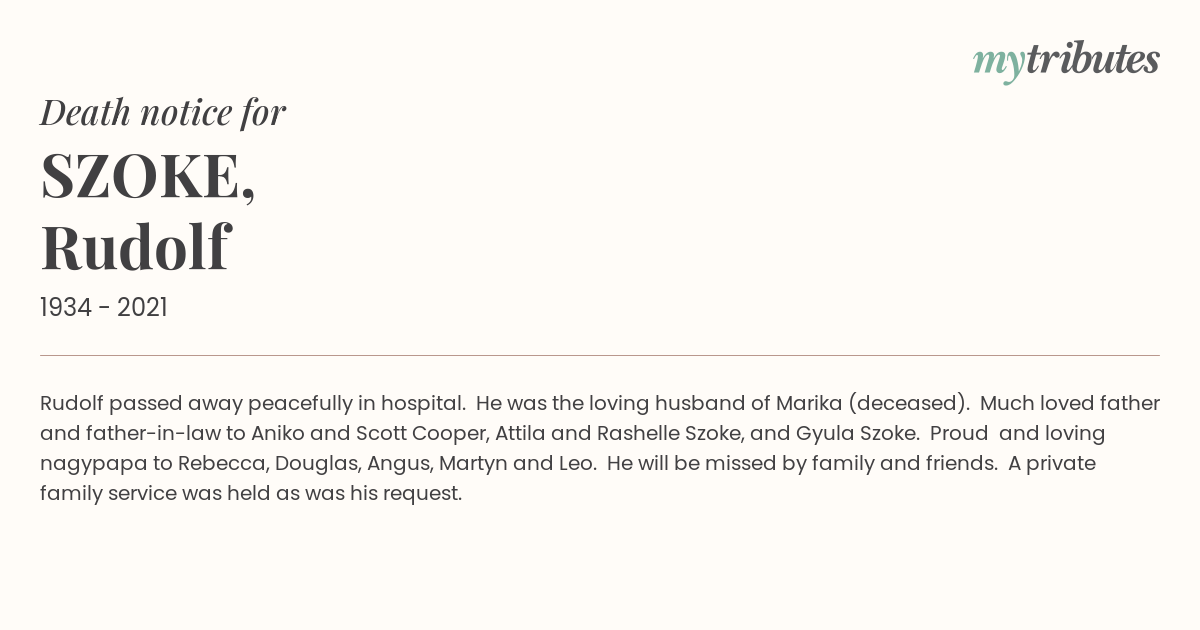
Task: Select the 'Death notice for' heading
Action: [163, 113]
